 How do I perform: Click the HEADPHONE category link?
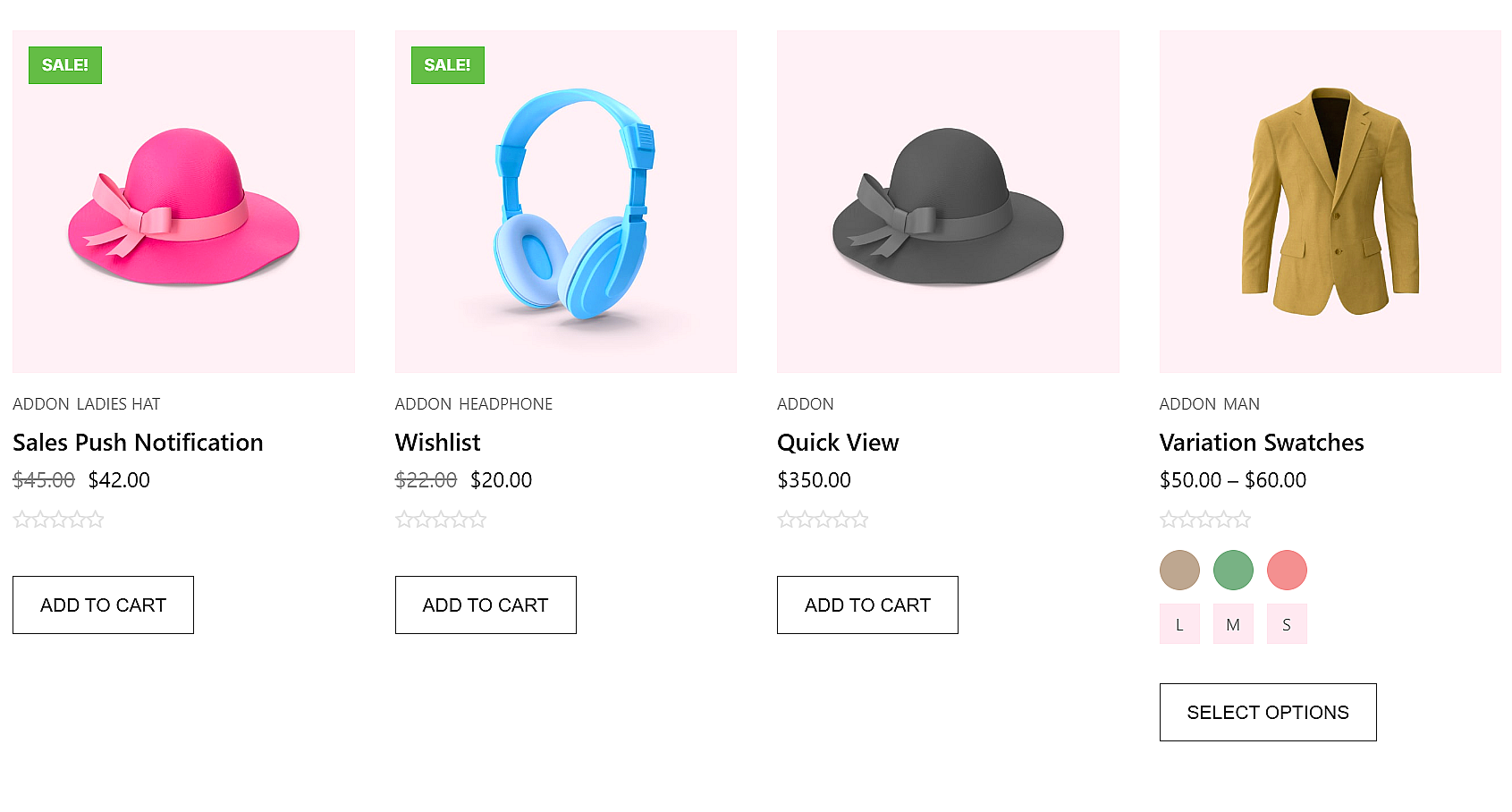point(507,403)
